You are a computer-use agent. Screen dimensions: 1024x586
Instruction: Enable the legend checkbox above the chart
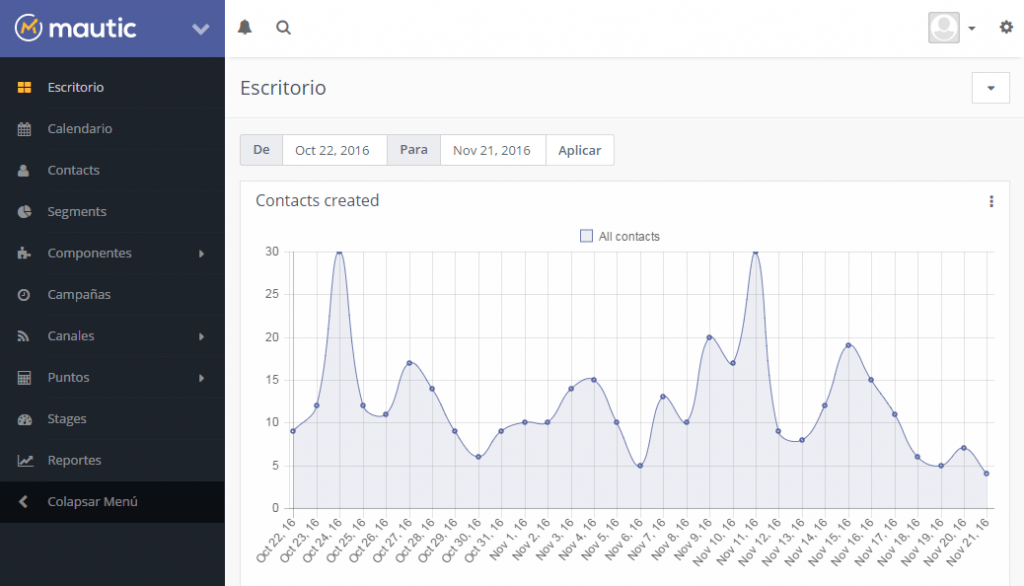586,236
